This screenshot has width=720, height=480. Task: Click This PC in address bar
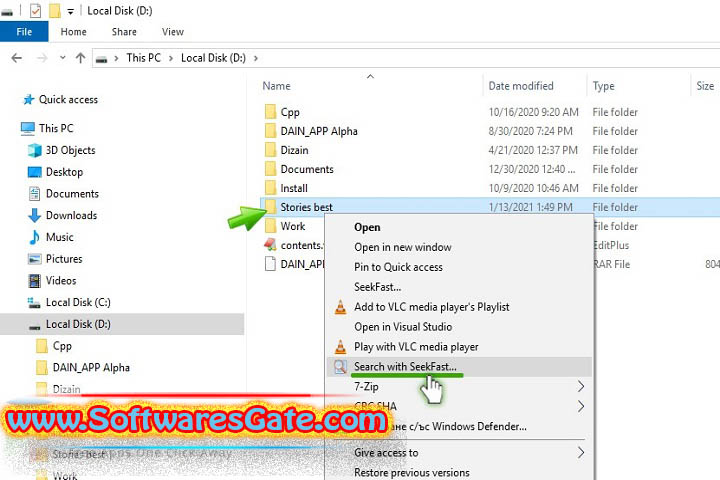(143, 58)
